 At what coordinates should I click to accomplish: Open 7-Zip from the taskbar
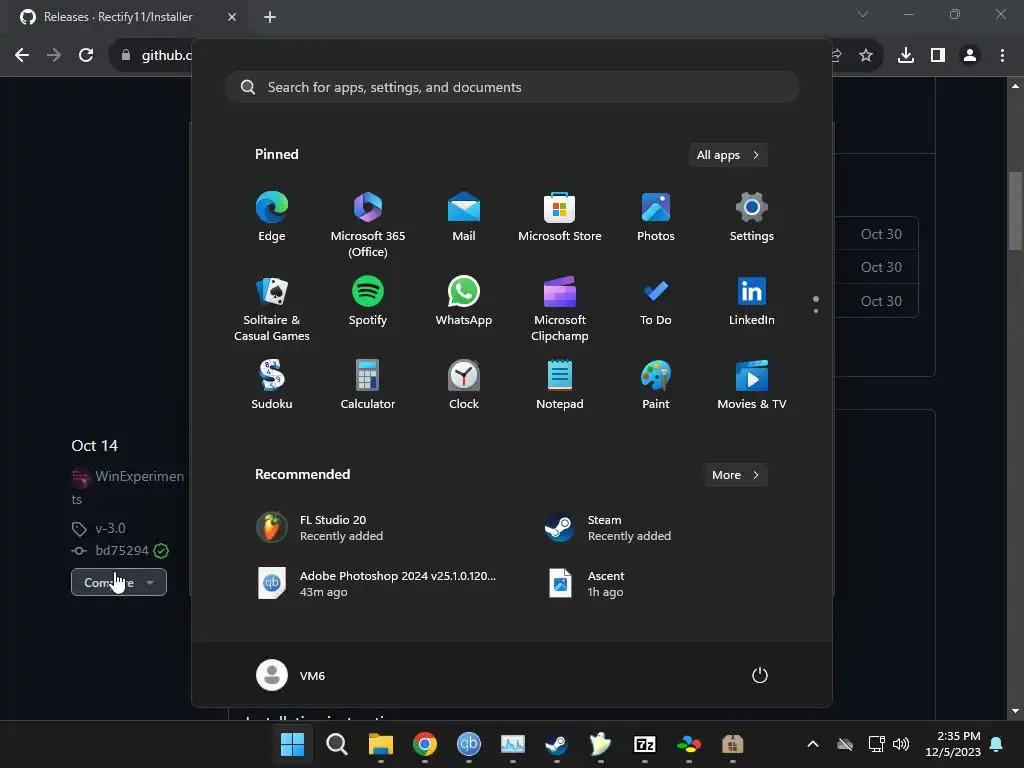pyautogui.click(x=645, y=744)
